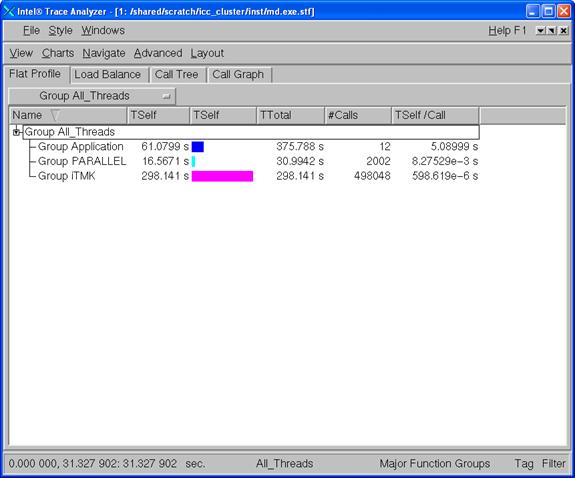Click the Name column sort triangle
The height and width of the screenshot is (478, 575).
point(55,115)
